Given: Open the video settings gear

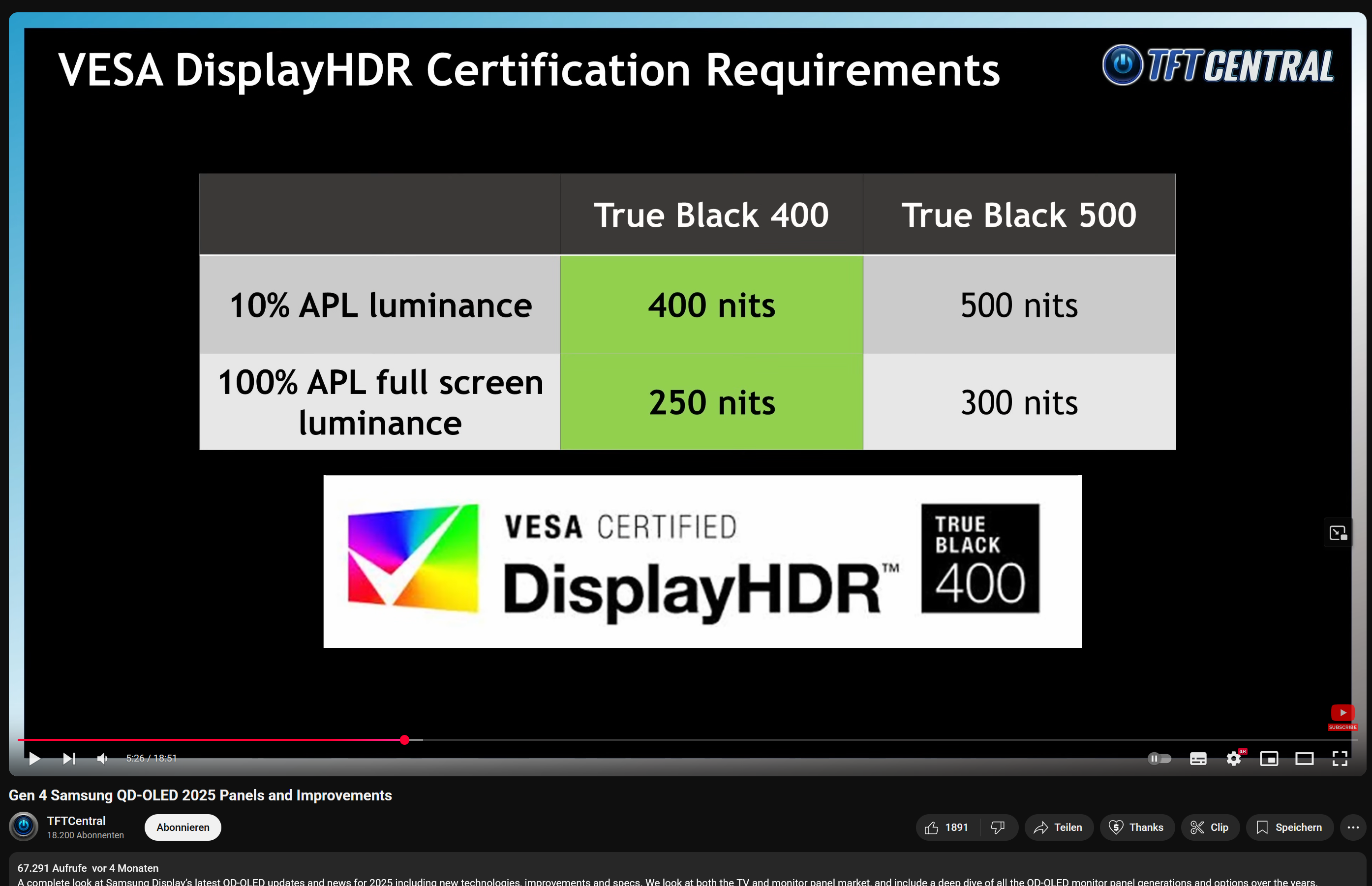Looking at the screenshot, I should coord(1233,758).
